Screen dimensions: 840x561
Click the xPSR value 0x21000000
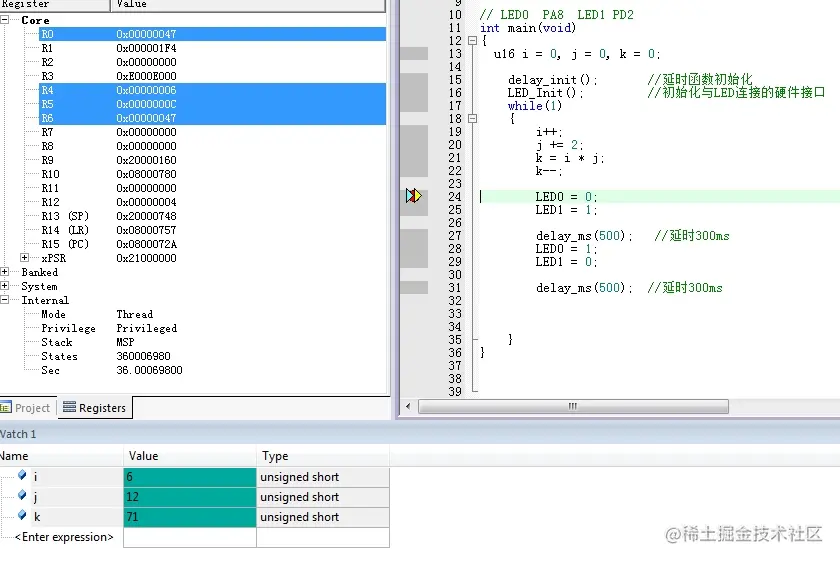pos(146,258)
